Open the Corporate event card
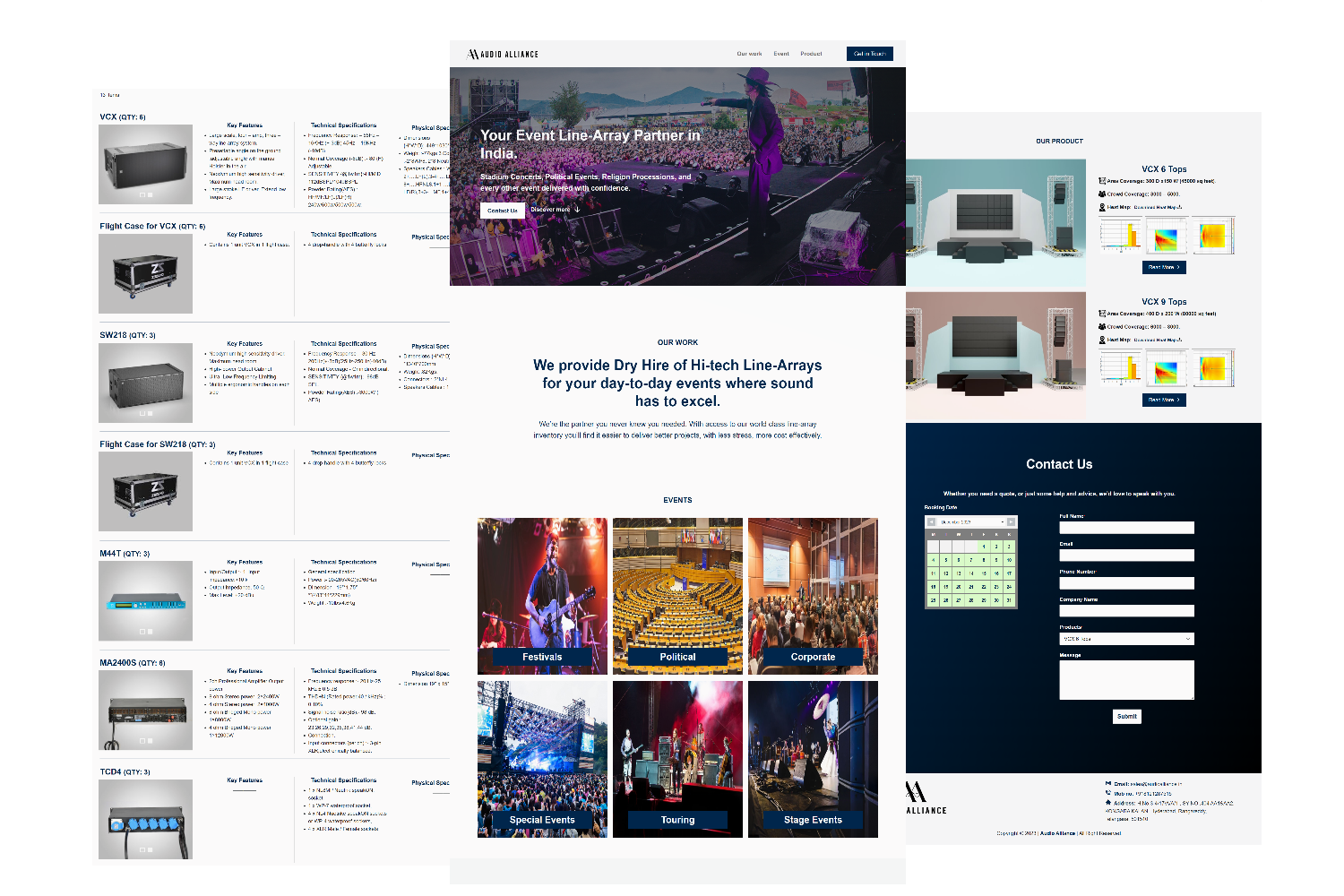 coord(813,596)
